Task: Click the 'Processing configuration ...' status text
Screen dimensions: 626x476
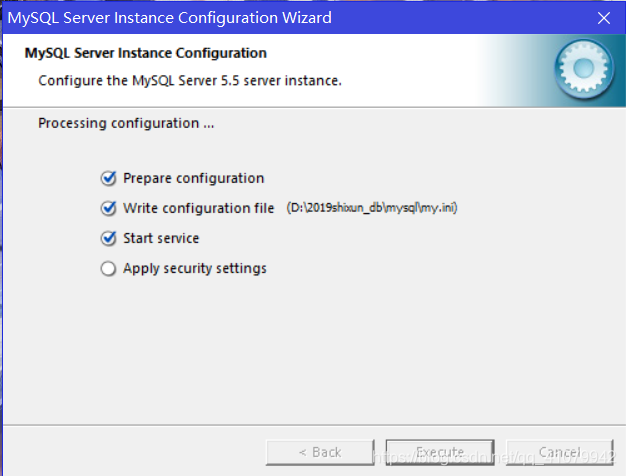Action: [126, 123]
